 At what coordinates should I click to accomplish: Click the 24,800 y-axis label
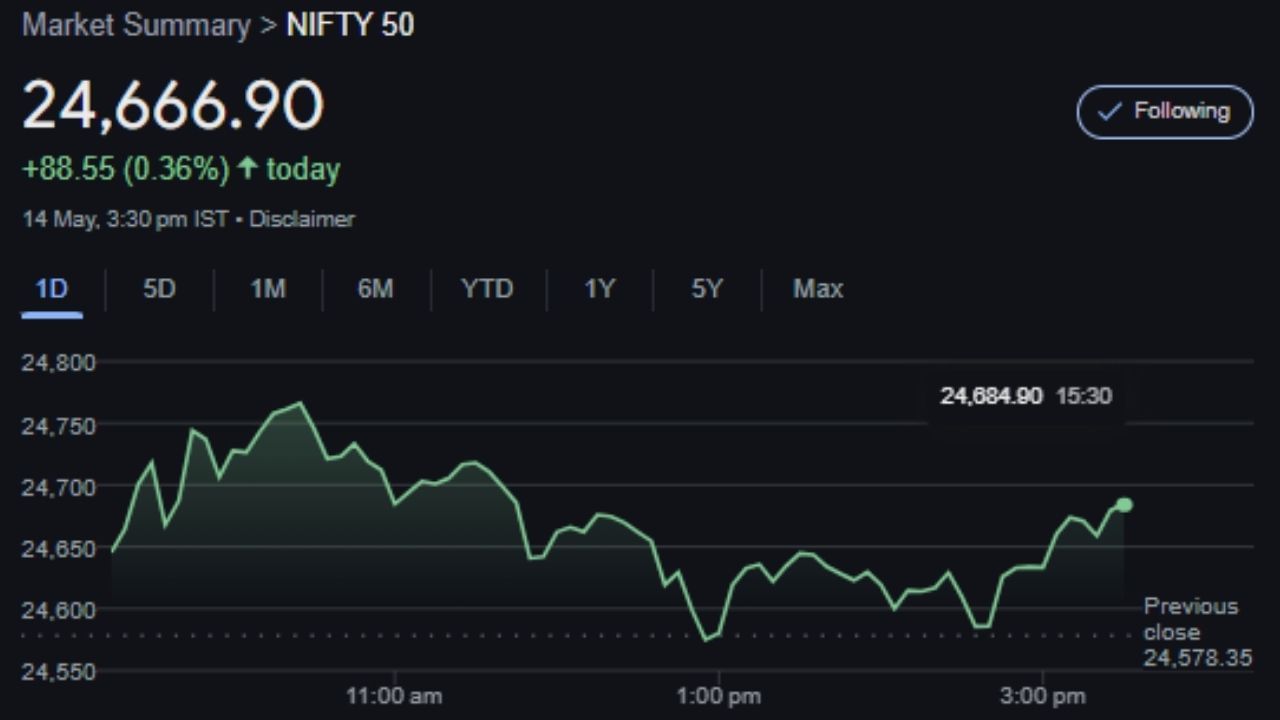coord(58,363)
